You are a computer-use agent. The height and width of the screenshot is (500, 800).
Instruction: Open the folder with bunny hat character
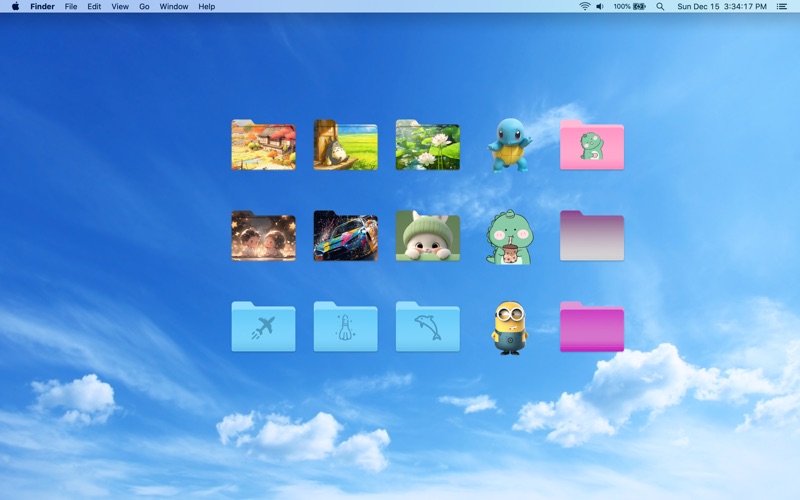click(427, 237)
